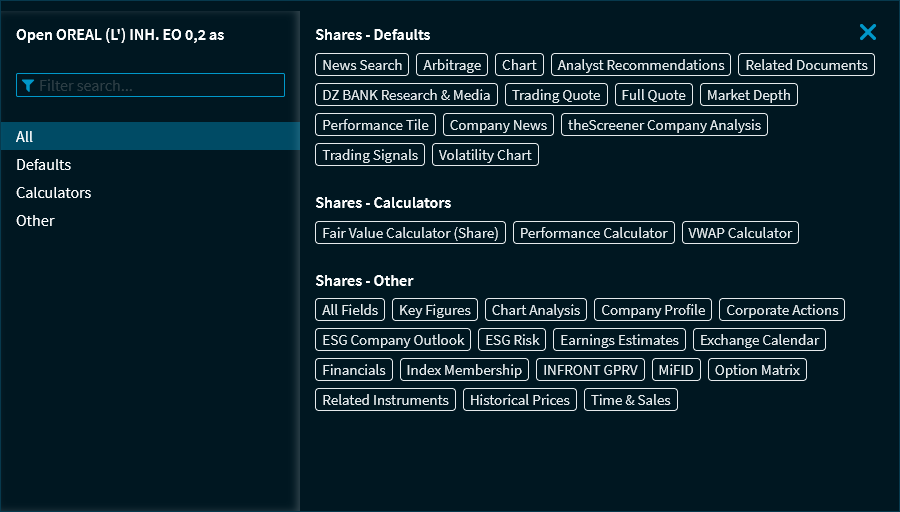This screenshot has width=900, height=512.
Task: Open Analyst Recommendations
Action: pos(641,65)
